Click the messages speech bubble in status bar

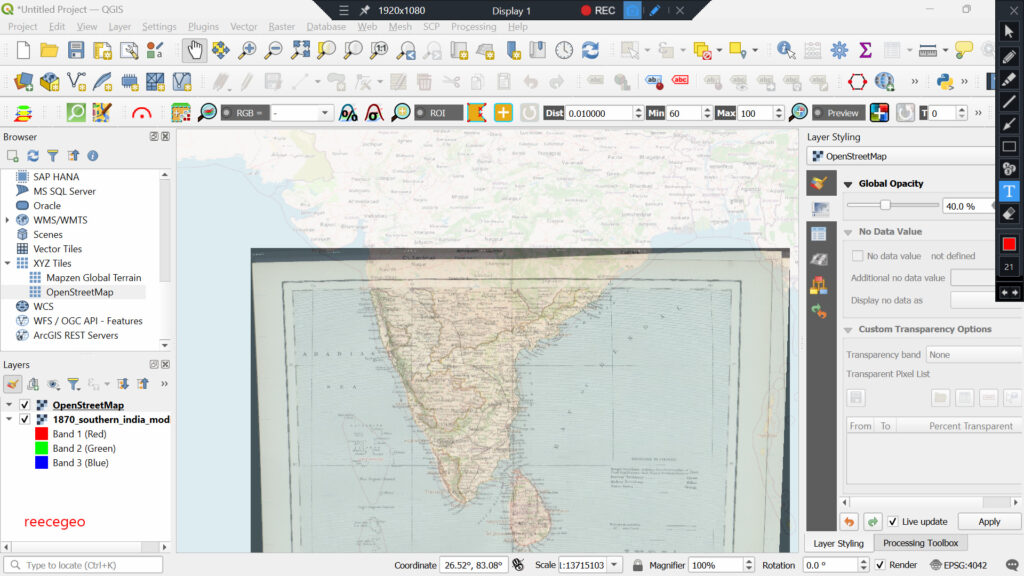click(1012, 565)
